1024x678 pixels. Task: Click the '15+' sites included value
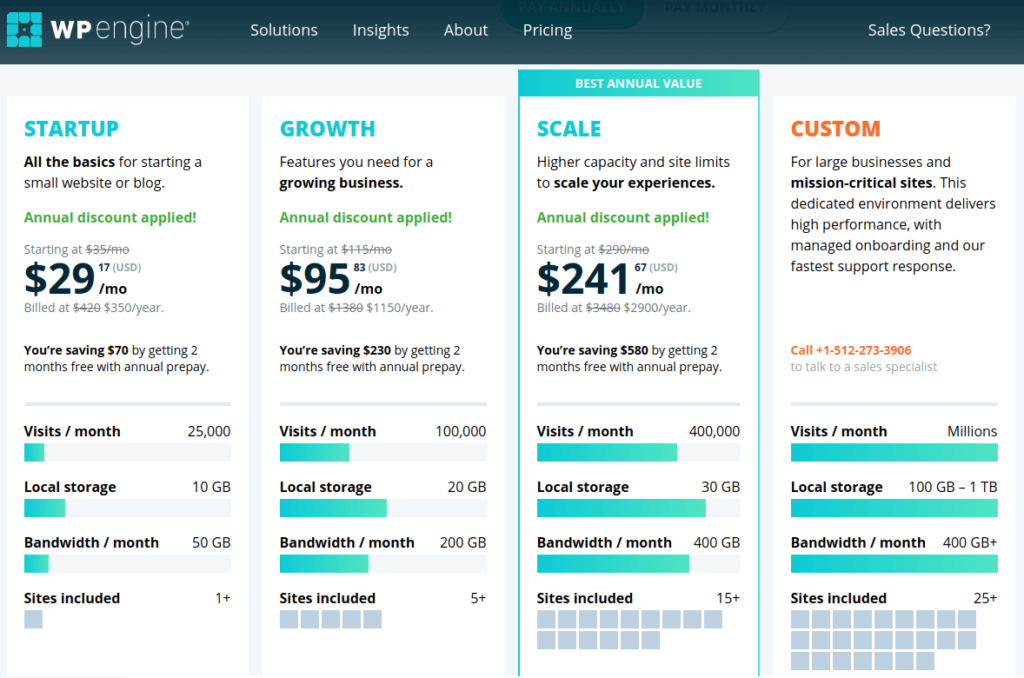(728, 598)
